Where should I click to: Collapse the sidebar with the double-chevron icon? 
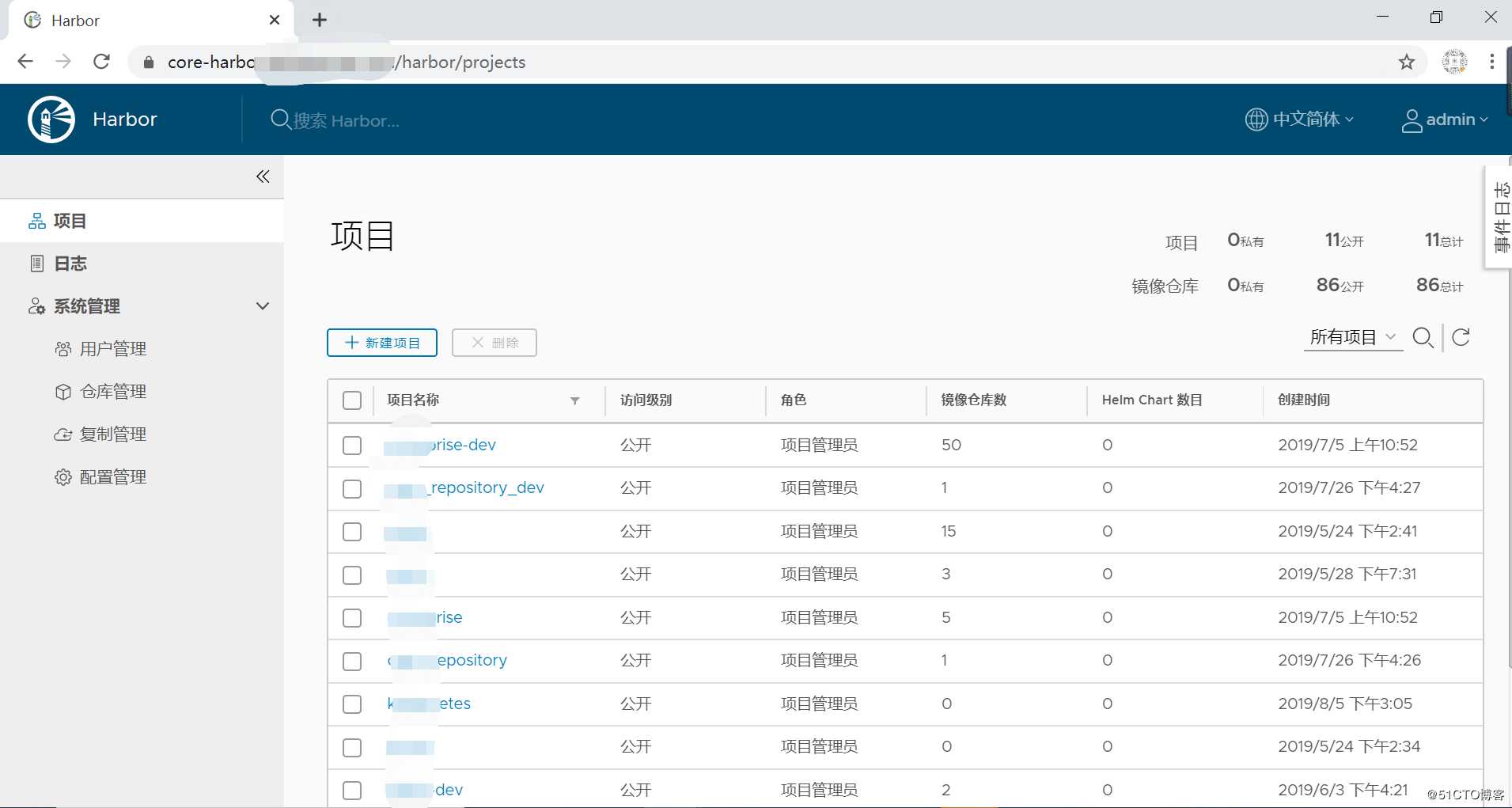click(x=263, y=176)
